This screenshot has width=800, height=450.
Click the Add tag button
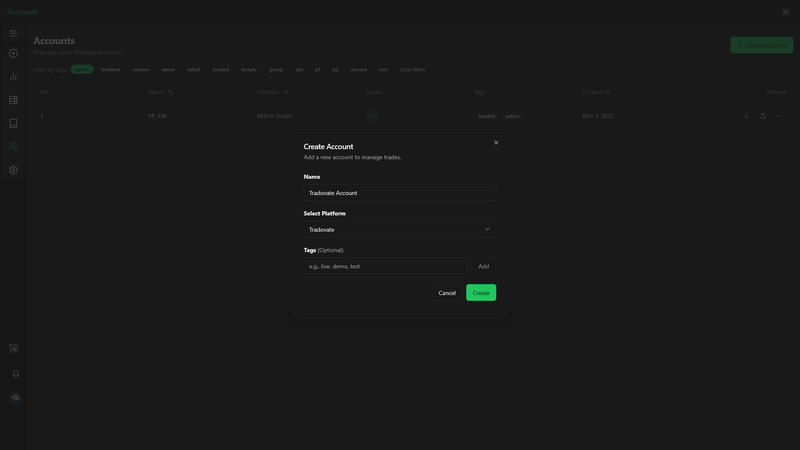tap(483, 266)
